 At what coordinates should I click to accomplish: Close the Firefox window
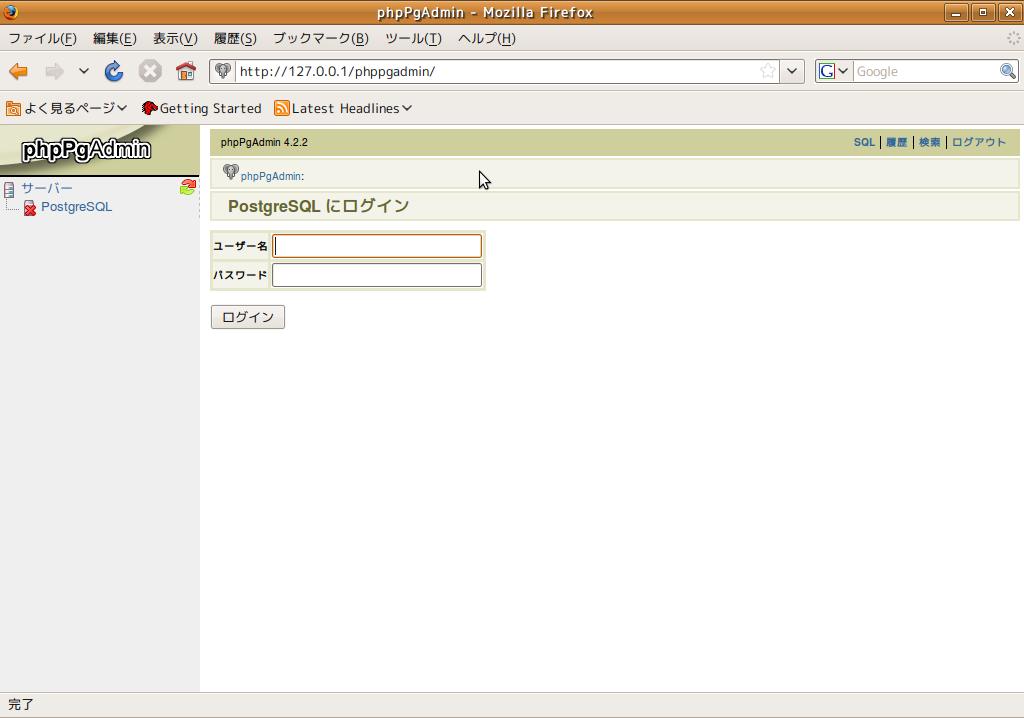tap(1010, 12)
